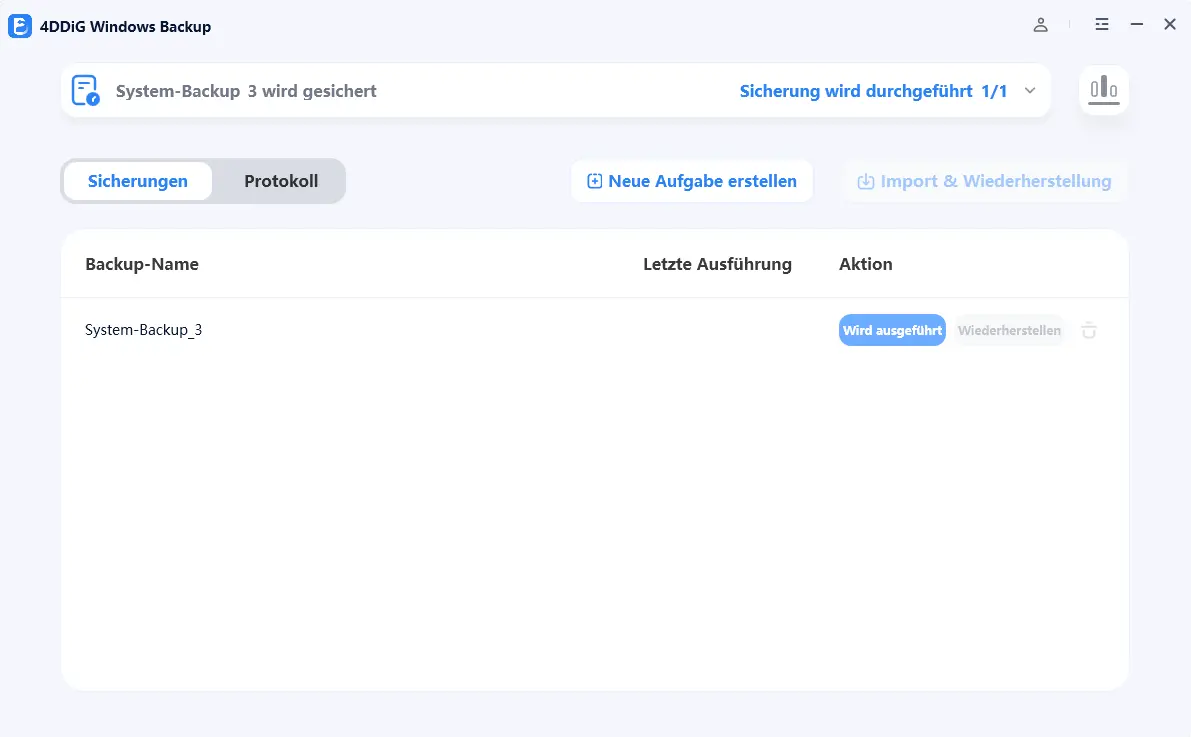The image size is (1191, 737).
Task: Click 'Sicherung wird durchgeführt 1/1' status
Action: tap(873, 91)
